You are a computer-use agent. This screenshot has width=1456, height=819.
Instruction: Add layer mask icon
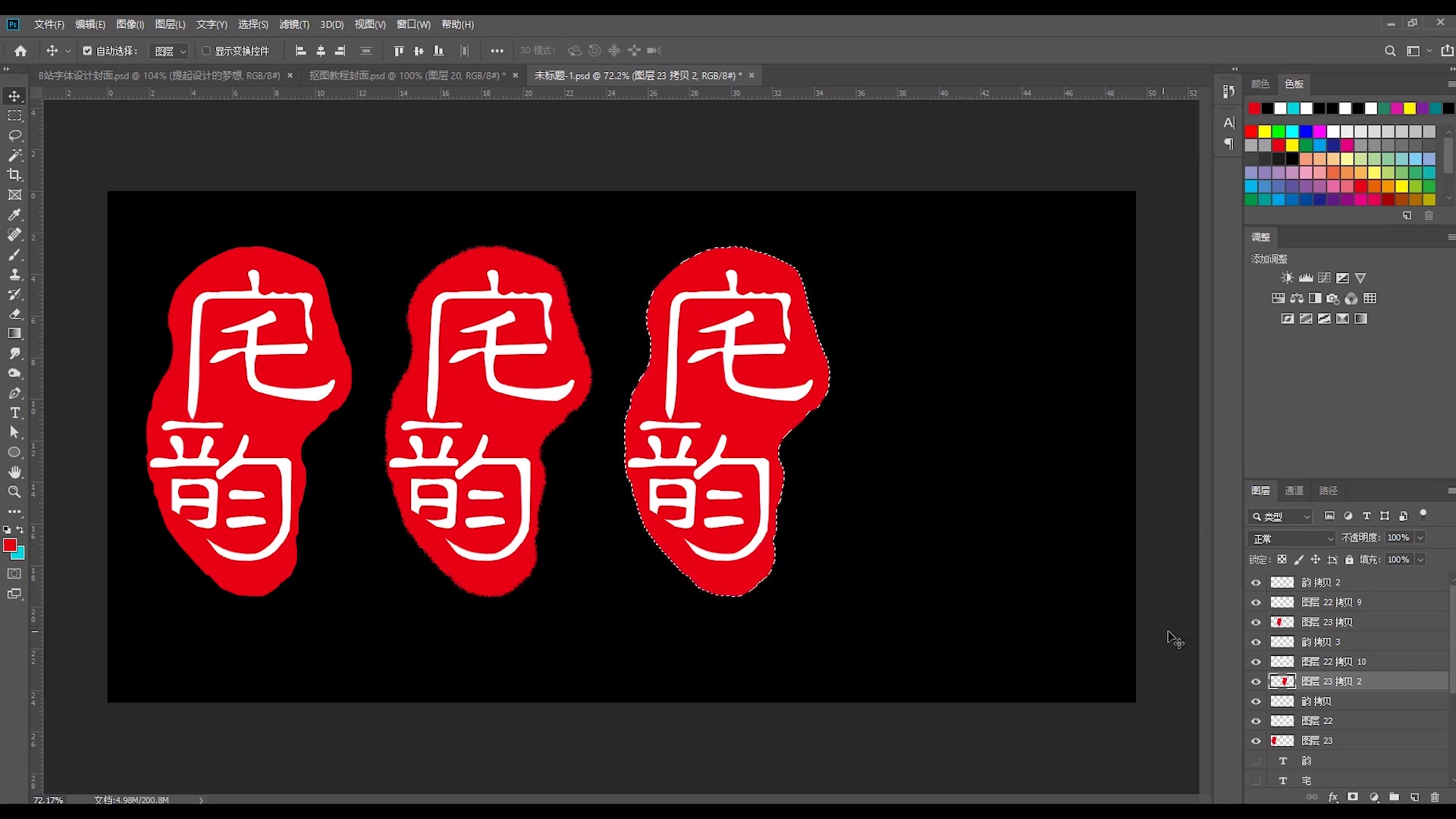pyautogui.click(x=1353, y=797)
